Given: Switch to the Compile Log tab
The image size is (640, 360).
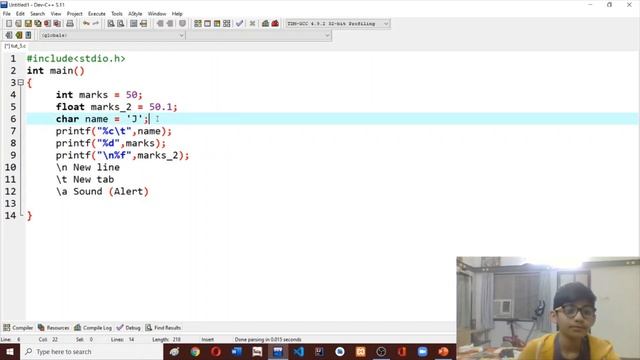Looking at the screenshot, I should click(93, 327).
